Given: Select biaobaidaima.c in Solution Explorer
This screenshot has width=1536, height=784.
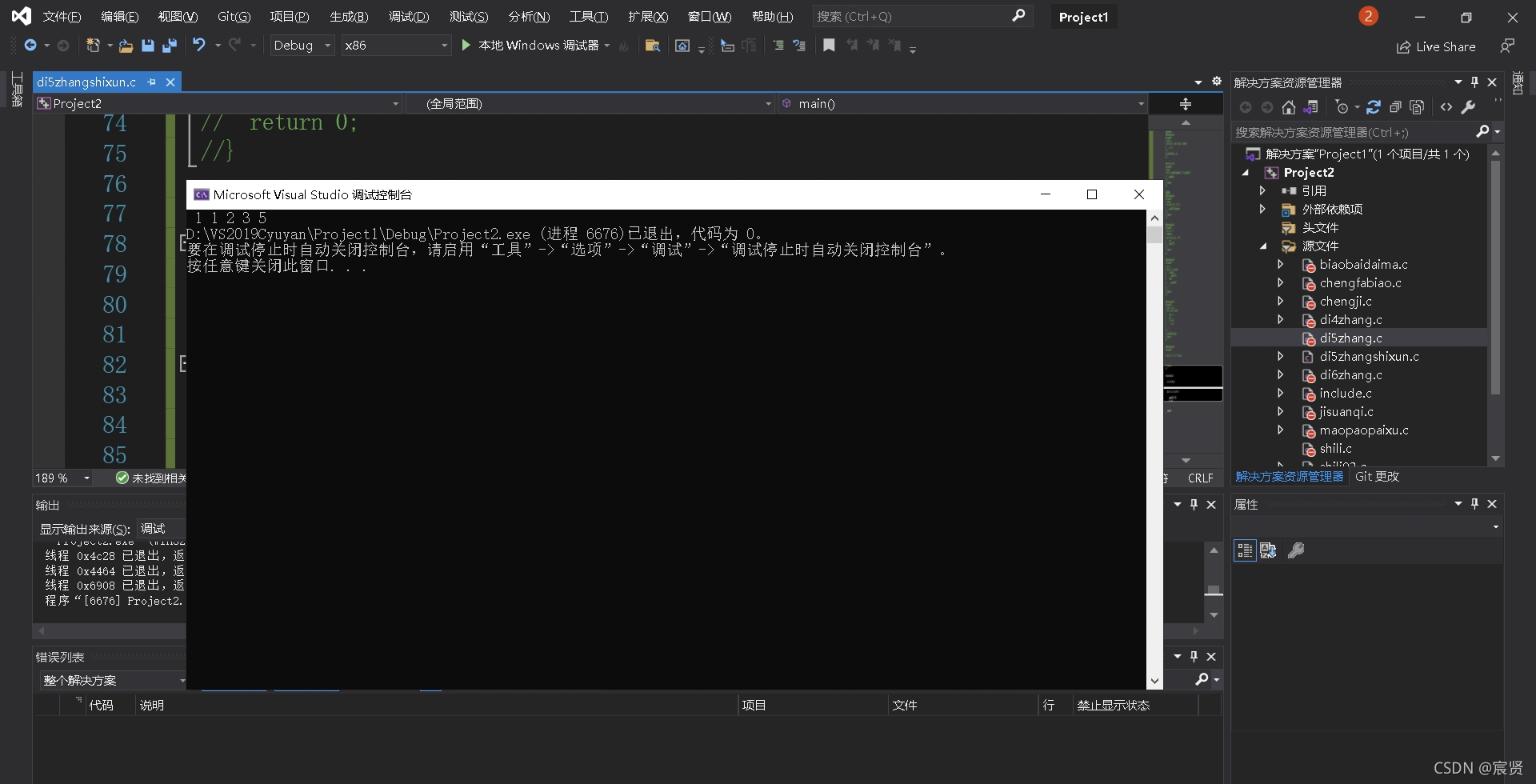Looking at the screenshot, I should click(1363, 265).
